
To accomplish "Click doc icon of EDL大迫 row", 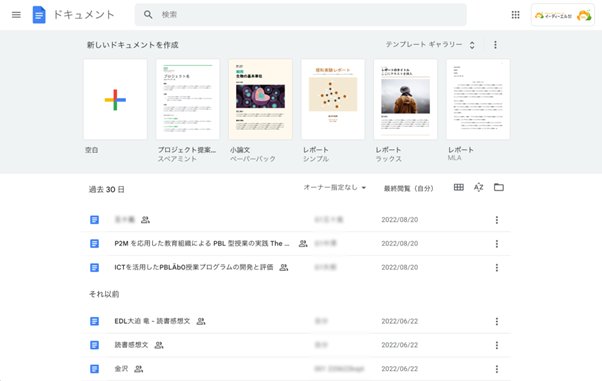I will point(94,321).
